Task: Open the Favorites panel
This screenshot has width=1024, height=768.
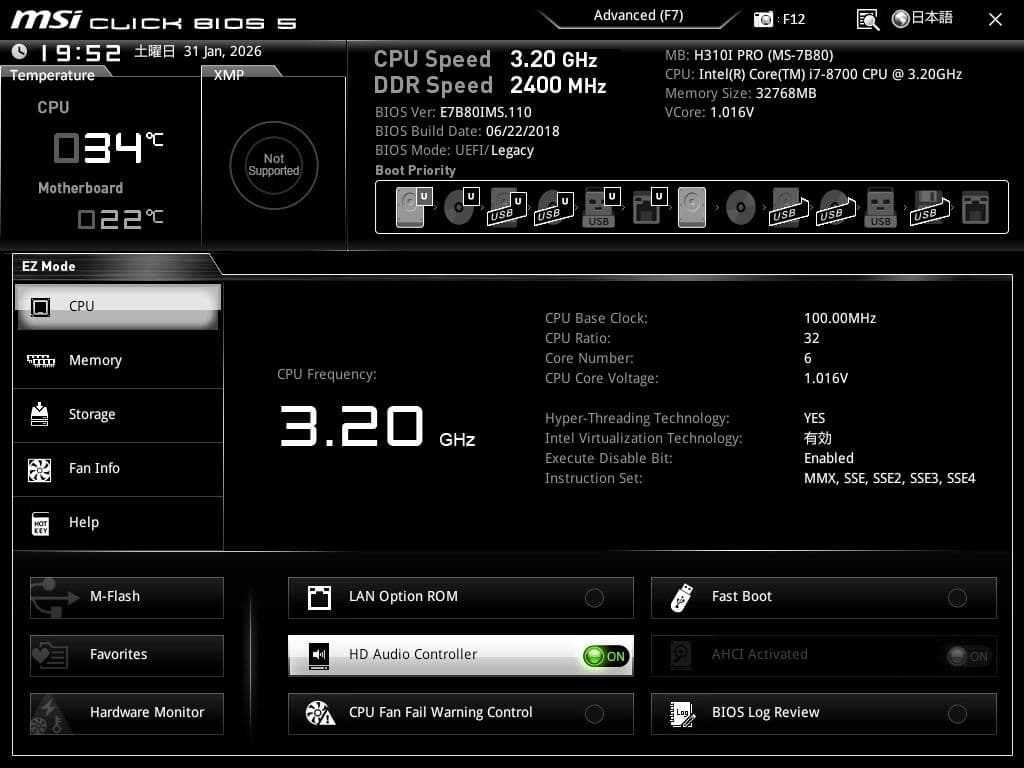Action: pyautogui.click(x=127, y=655)
